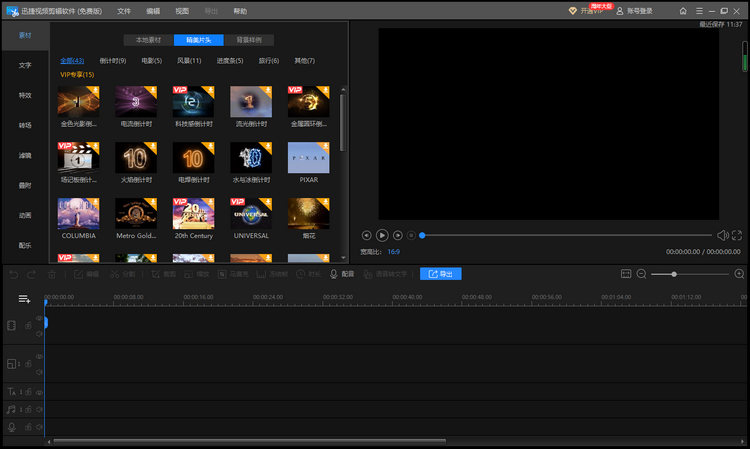Zoom in the timeline with plus magnifier

coord(739,274)
